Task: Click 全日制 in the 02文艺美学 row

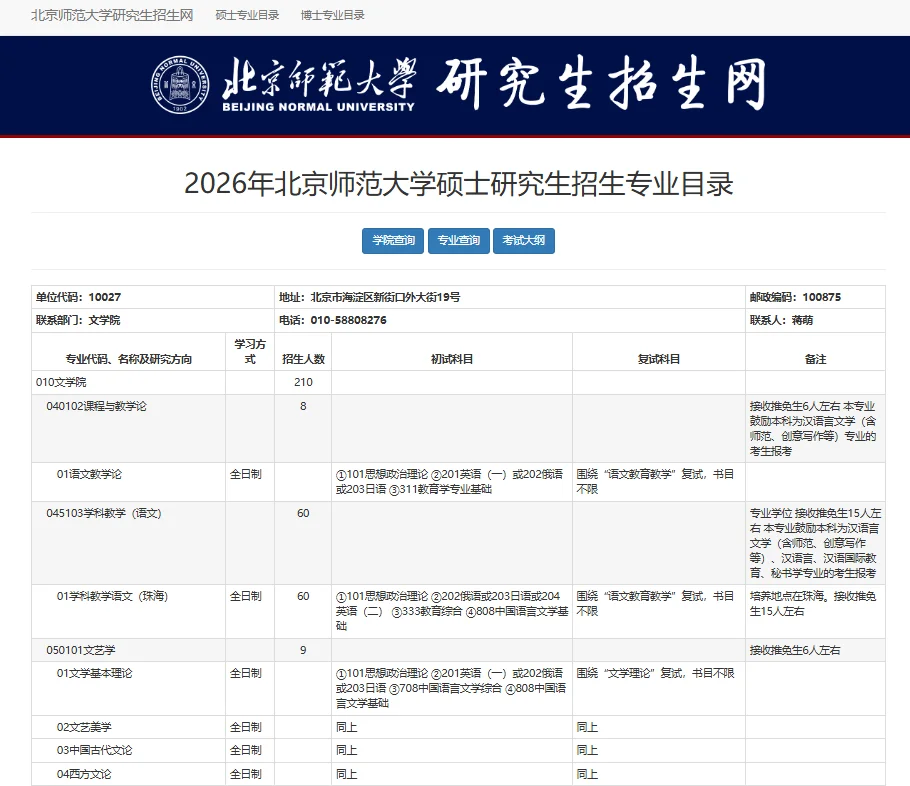Action: click(x=245, y=727)
